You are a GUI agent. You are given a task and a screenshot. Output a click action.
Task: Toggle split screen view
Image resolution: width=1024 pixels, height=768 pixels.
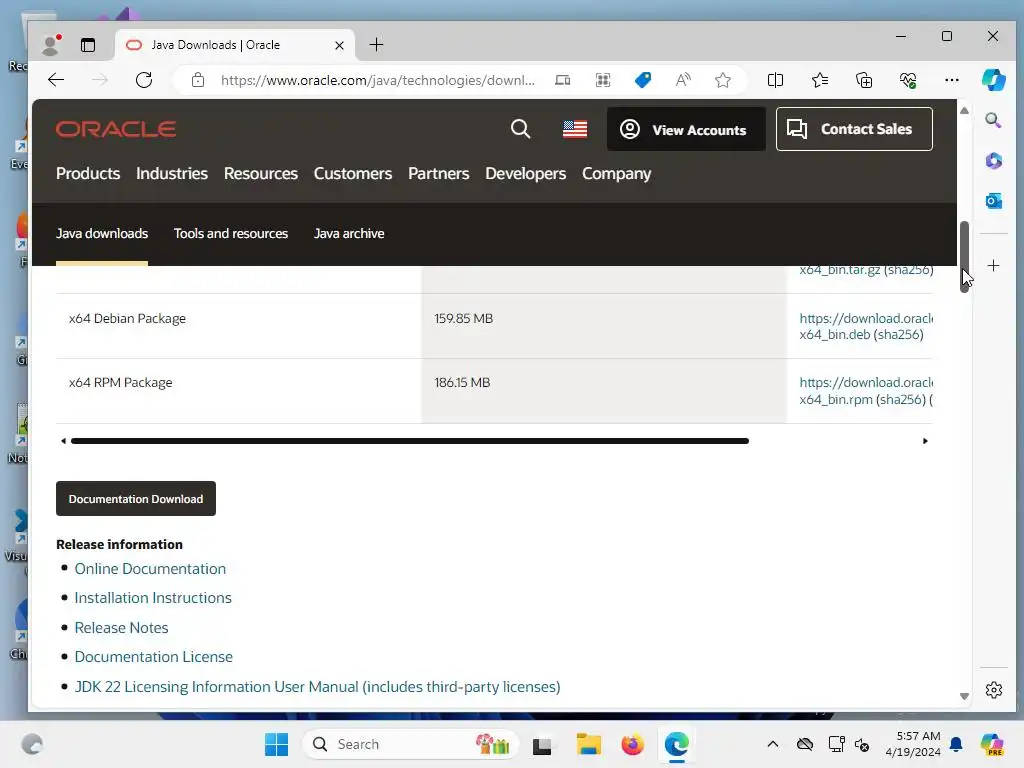click(775, 80)
